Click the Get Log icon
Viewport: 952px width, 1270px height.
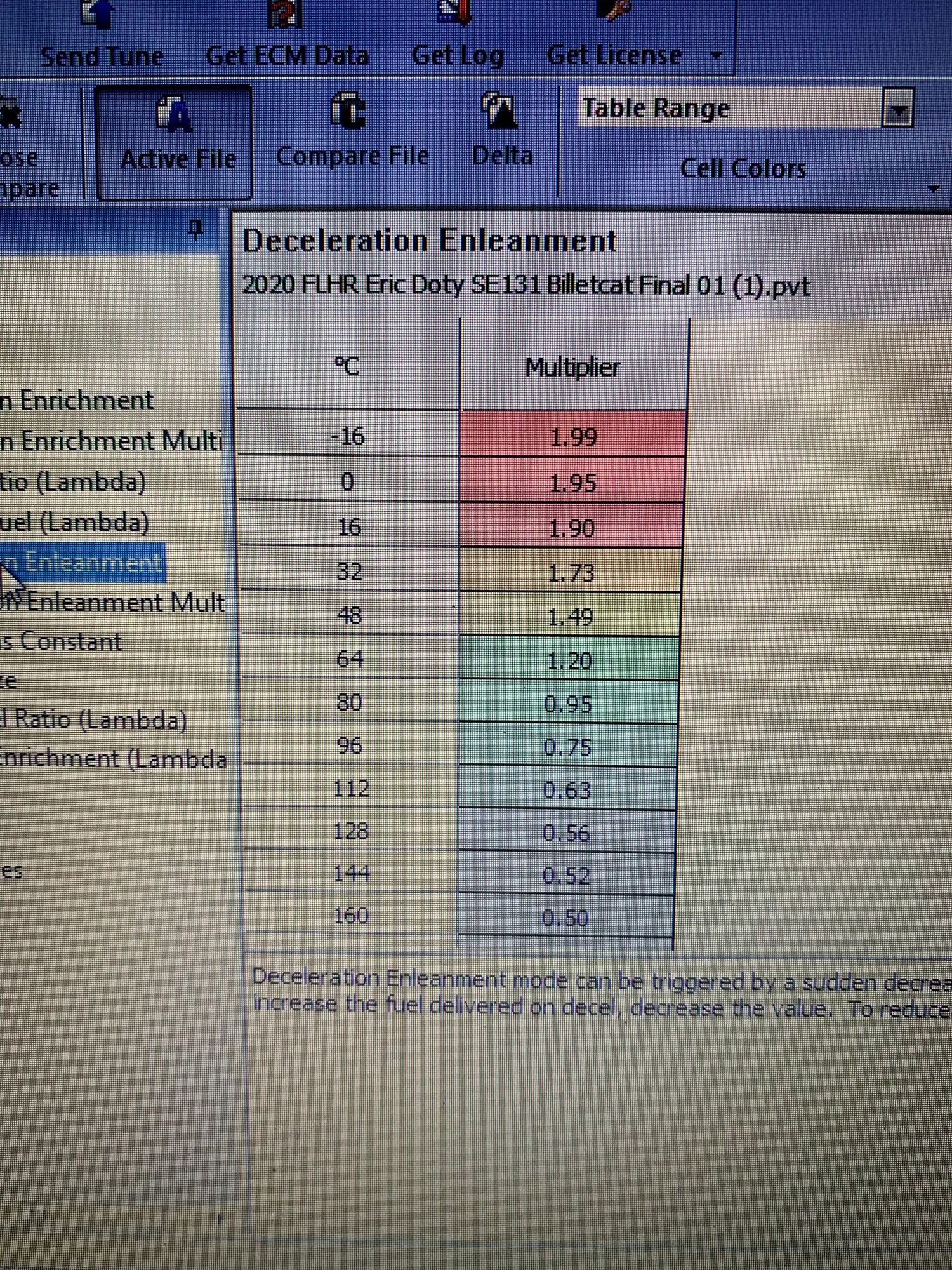pos(456,13)
